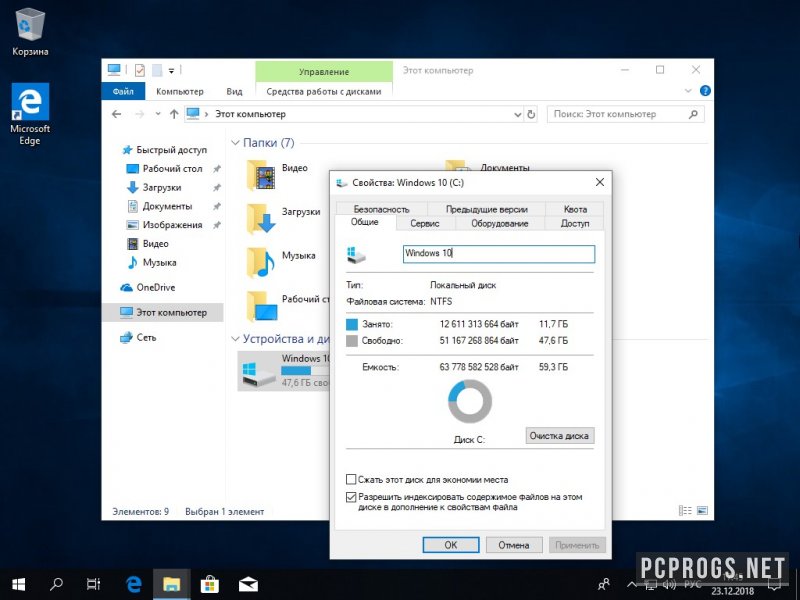The image size is (800, 600).
Task: Open Mail app from the taskbar
Action: click(x=248, y=584)
